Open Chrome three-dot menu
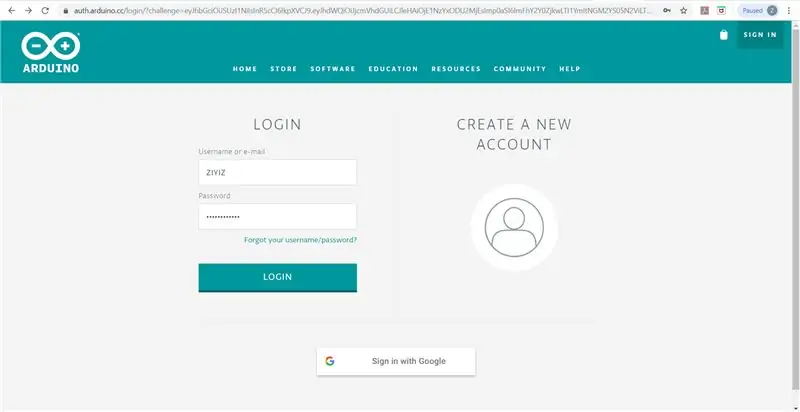 pos(789,10)
